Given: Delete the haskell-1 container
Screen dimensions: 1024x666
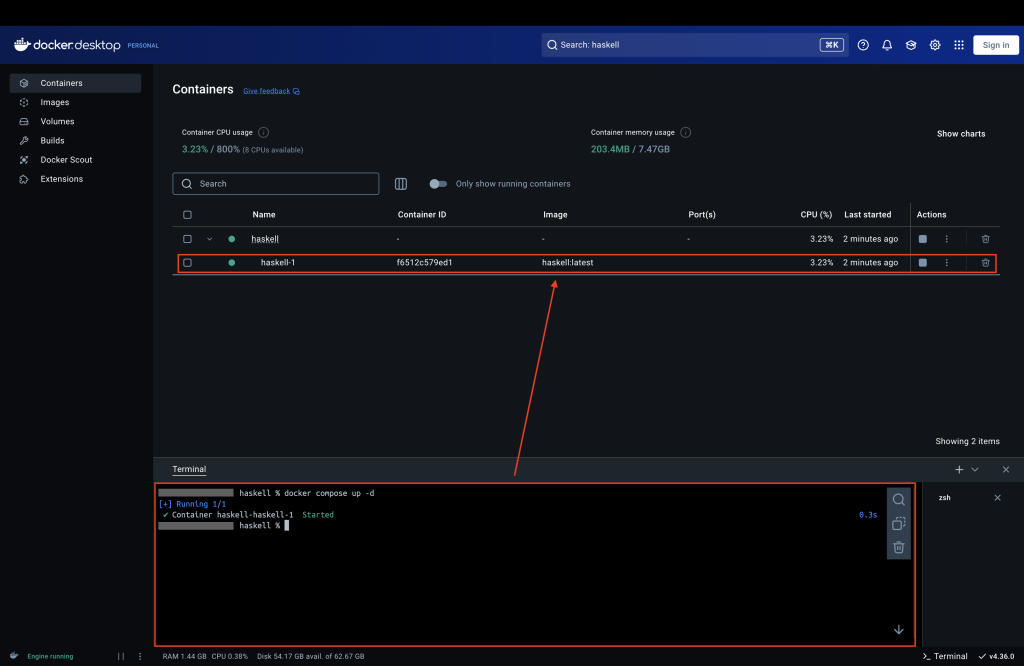Looking at the screenshot, I should (985, 263).
